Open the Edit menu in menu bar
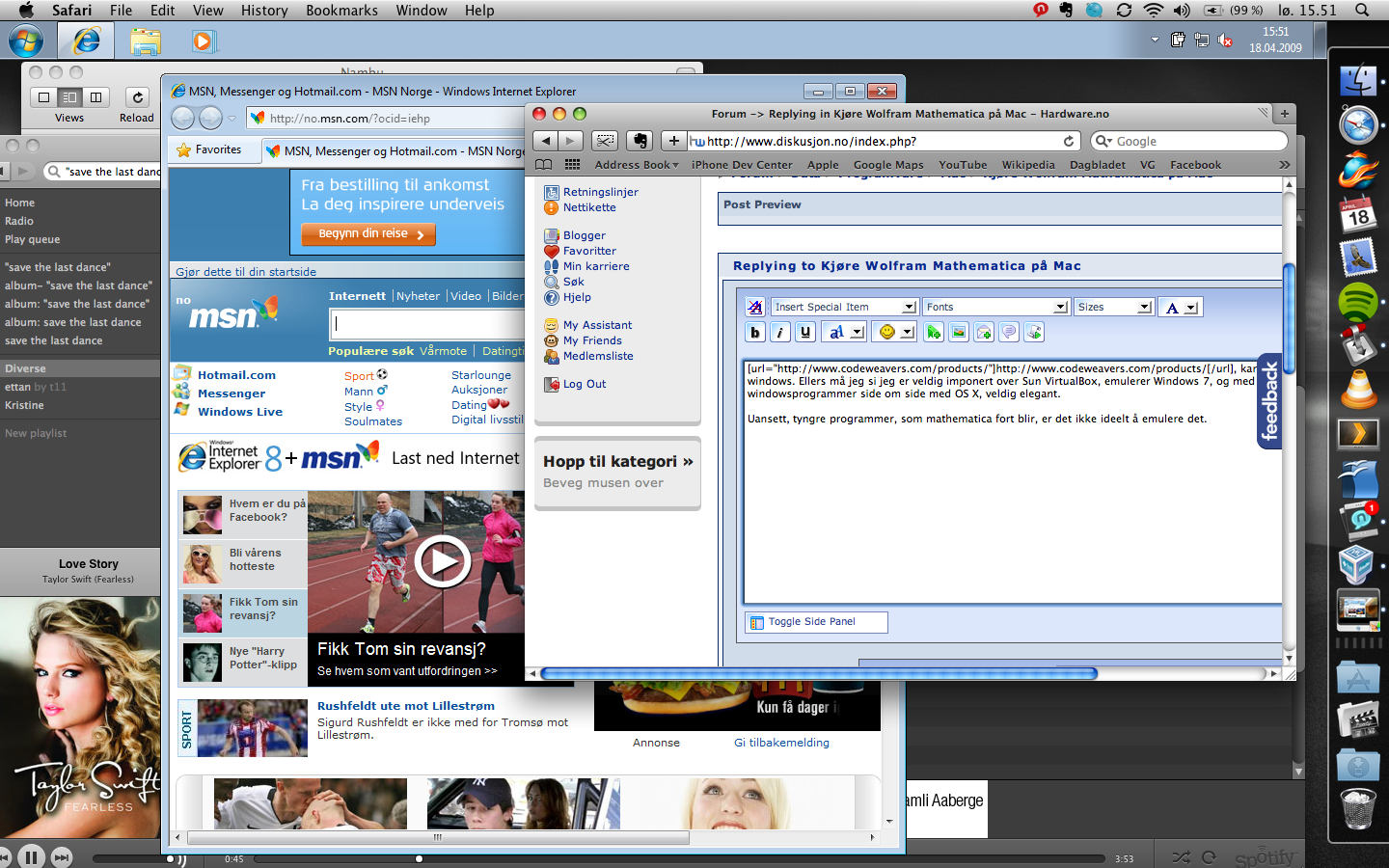 [x=163, y=10]
